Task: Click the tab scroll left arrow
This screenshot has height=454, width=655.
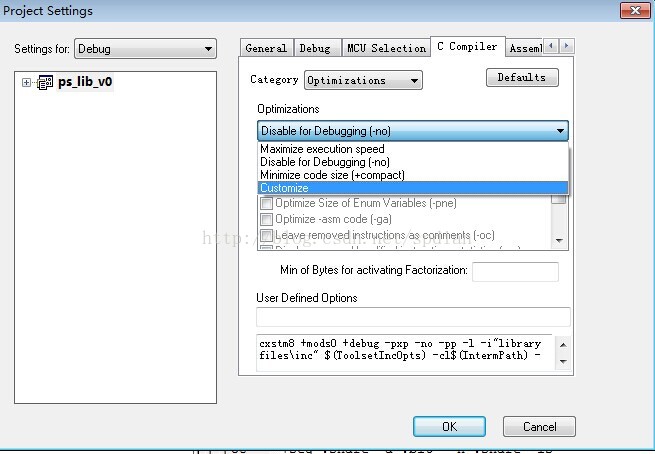Action: coord(551,46)
